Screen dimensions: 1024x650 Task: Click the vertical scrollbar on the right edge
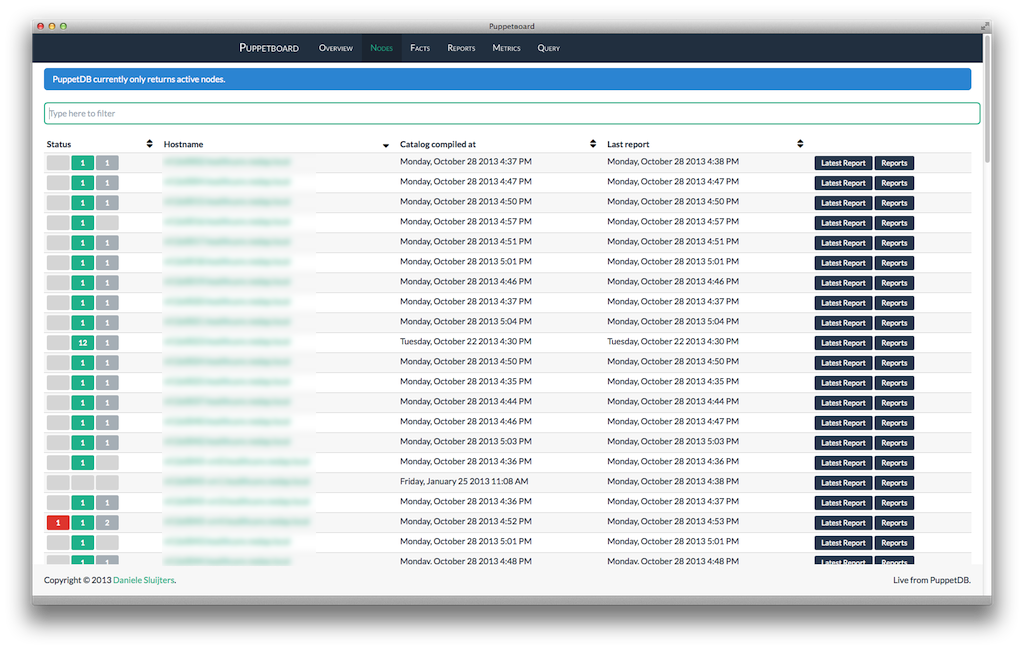coord(987,100)
